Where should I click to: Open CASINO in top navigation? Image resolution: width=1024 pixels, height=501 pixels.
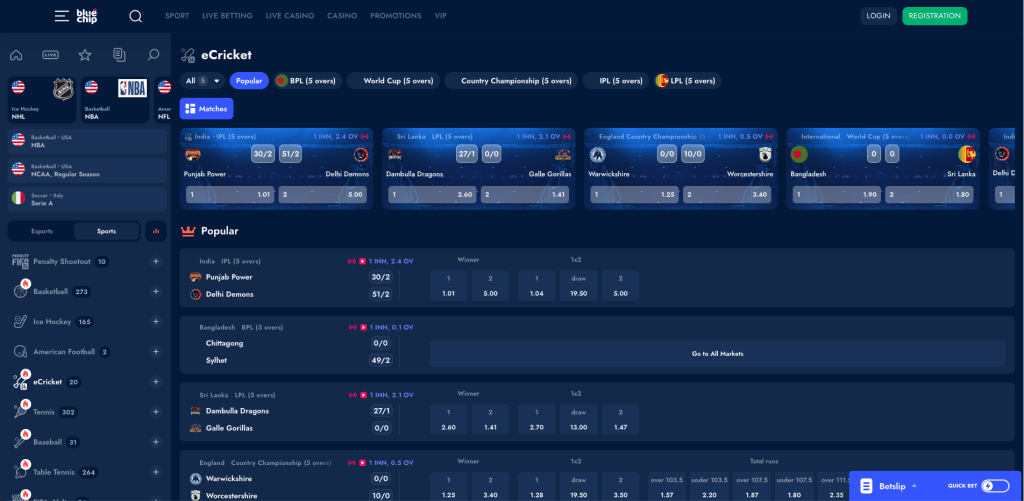[x=342, y=16]
